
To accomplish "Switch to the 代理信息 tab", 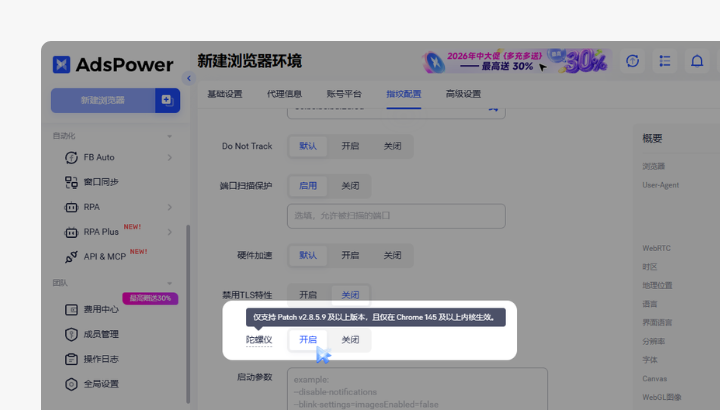I will [284, 94].
